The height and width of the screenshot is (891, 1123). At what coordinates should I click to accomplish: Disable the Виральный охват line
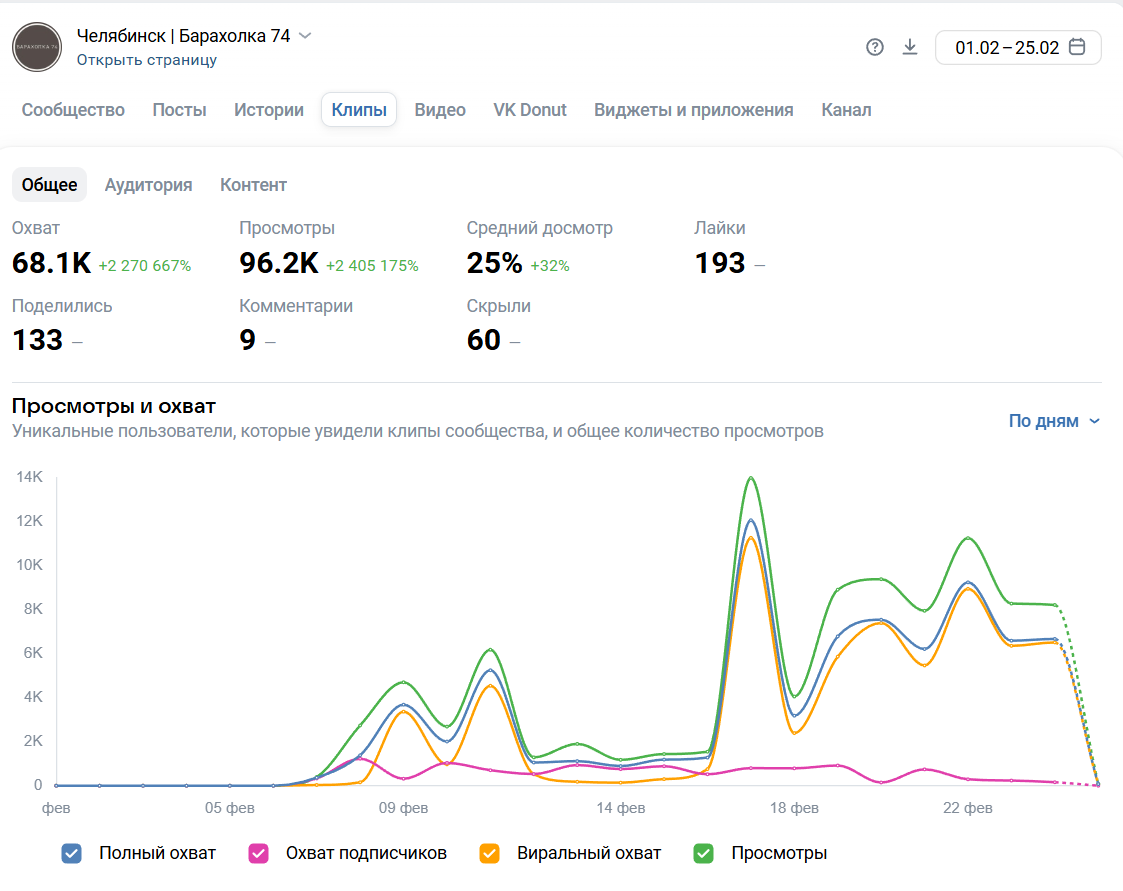click(x=490, y=853)
